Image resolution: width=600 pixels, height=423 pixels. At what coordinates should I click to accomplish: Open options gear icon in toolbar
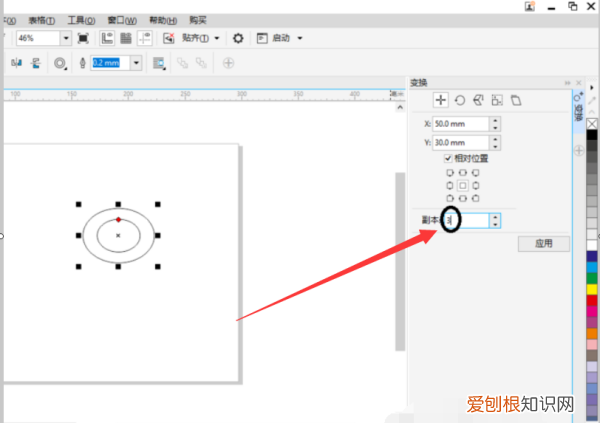click(x=238, y=38)
